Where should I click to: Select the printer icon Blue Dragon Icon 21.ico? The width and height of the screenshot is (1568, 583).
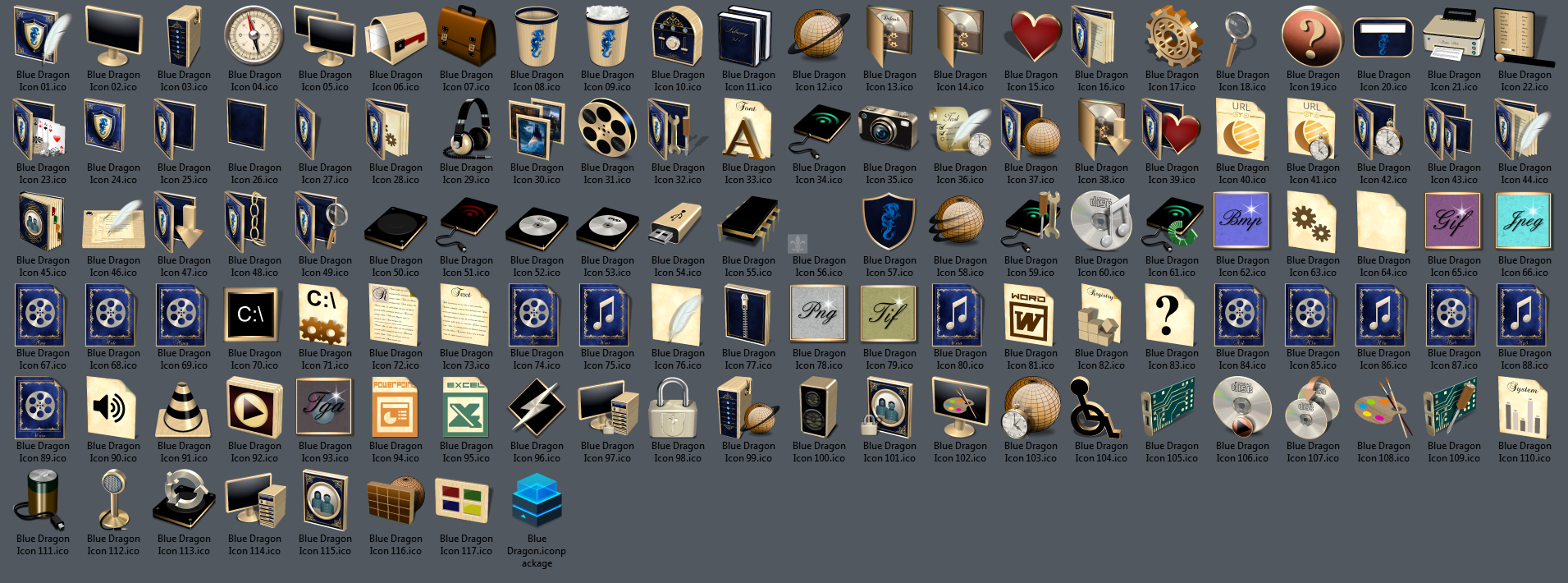pyautogui.click(x=1454, y=36)
